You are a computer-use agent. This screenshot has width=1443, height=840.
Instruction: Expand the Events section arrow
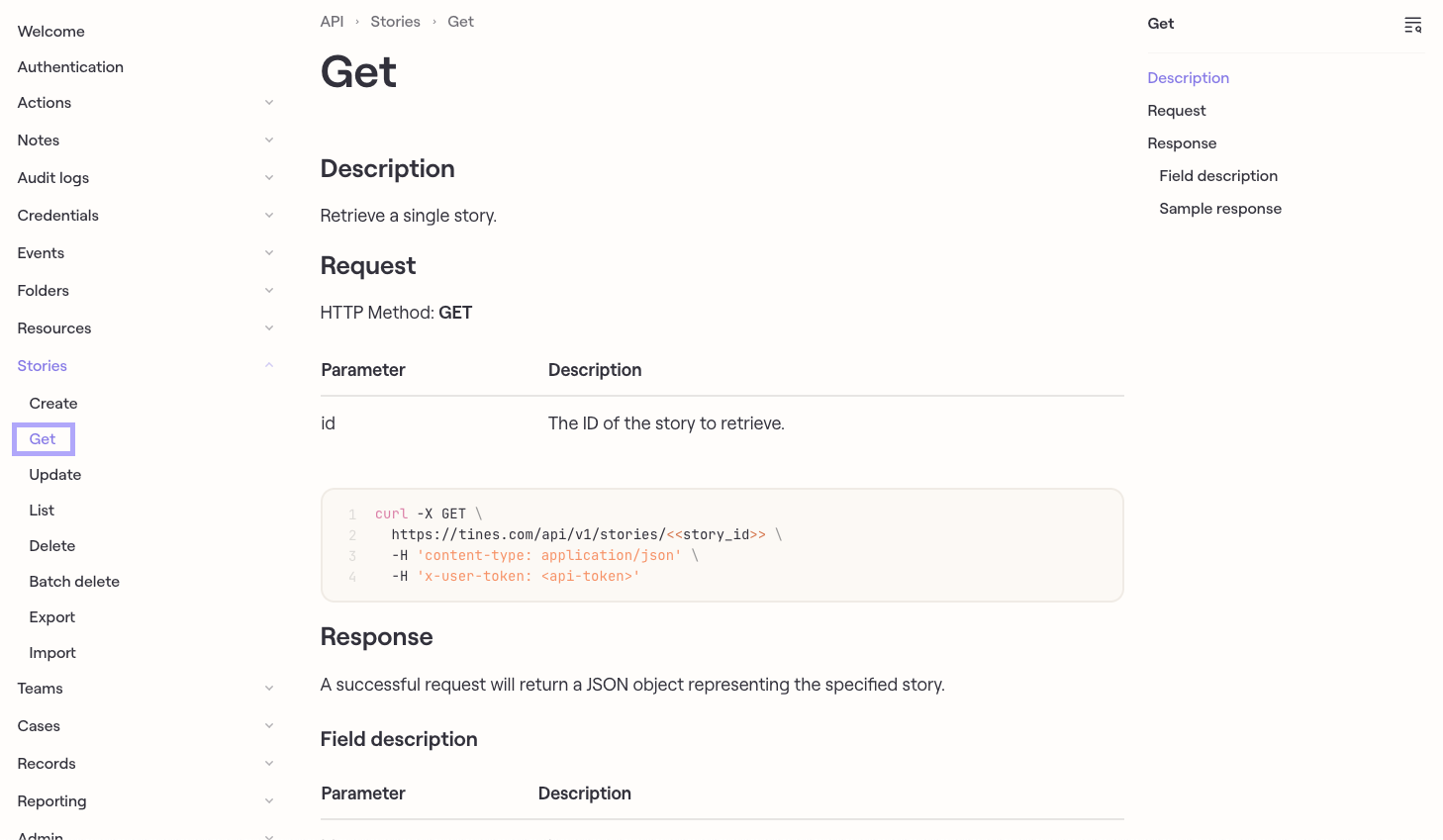tap(269, 253)
